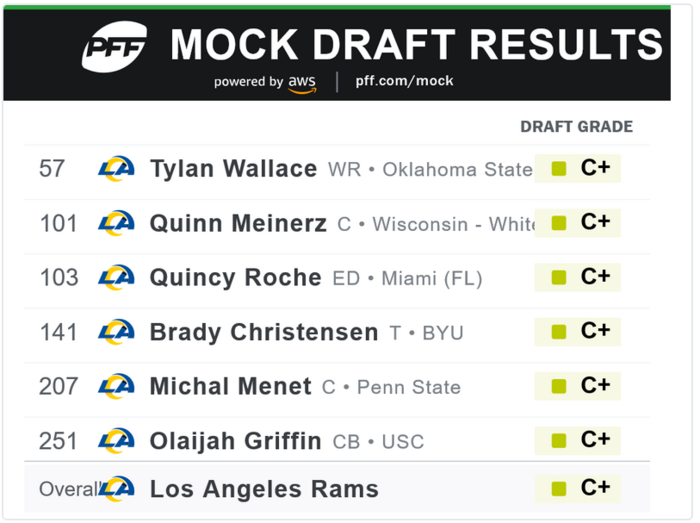Click the Rams logo in the Overall row
This screenshot has height=523, width=700.
pyautogui.click(x=116, y=489)
